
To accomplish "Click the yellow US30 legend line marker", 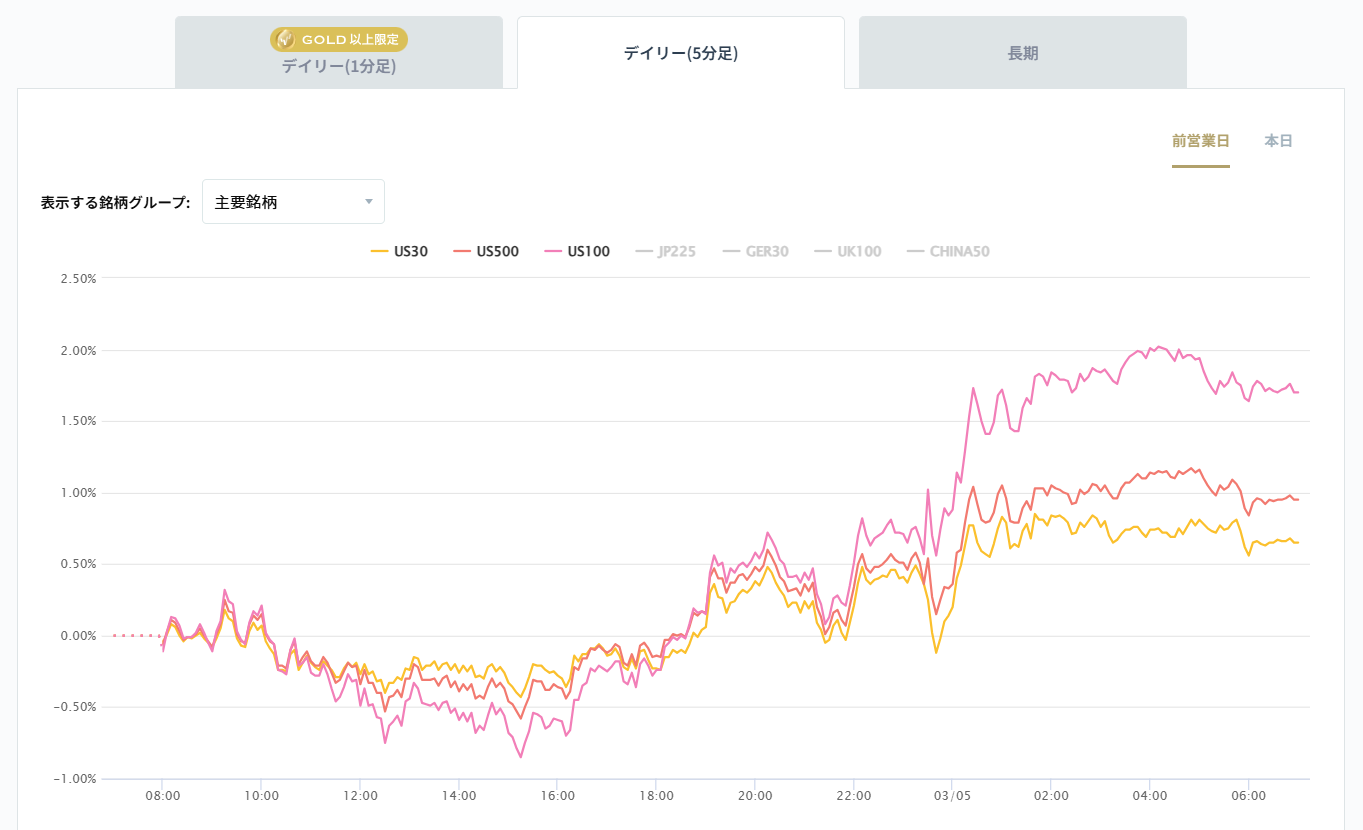I will tap(379, 252).
